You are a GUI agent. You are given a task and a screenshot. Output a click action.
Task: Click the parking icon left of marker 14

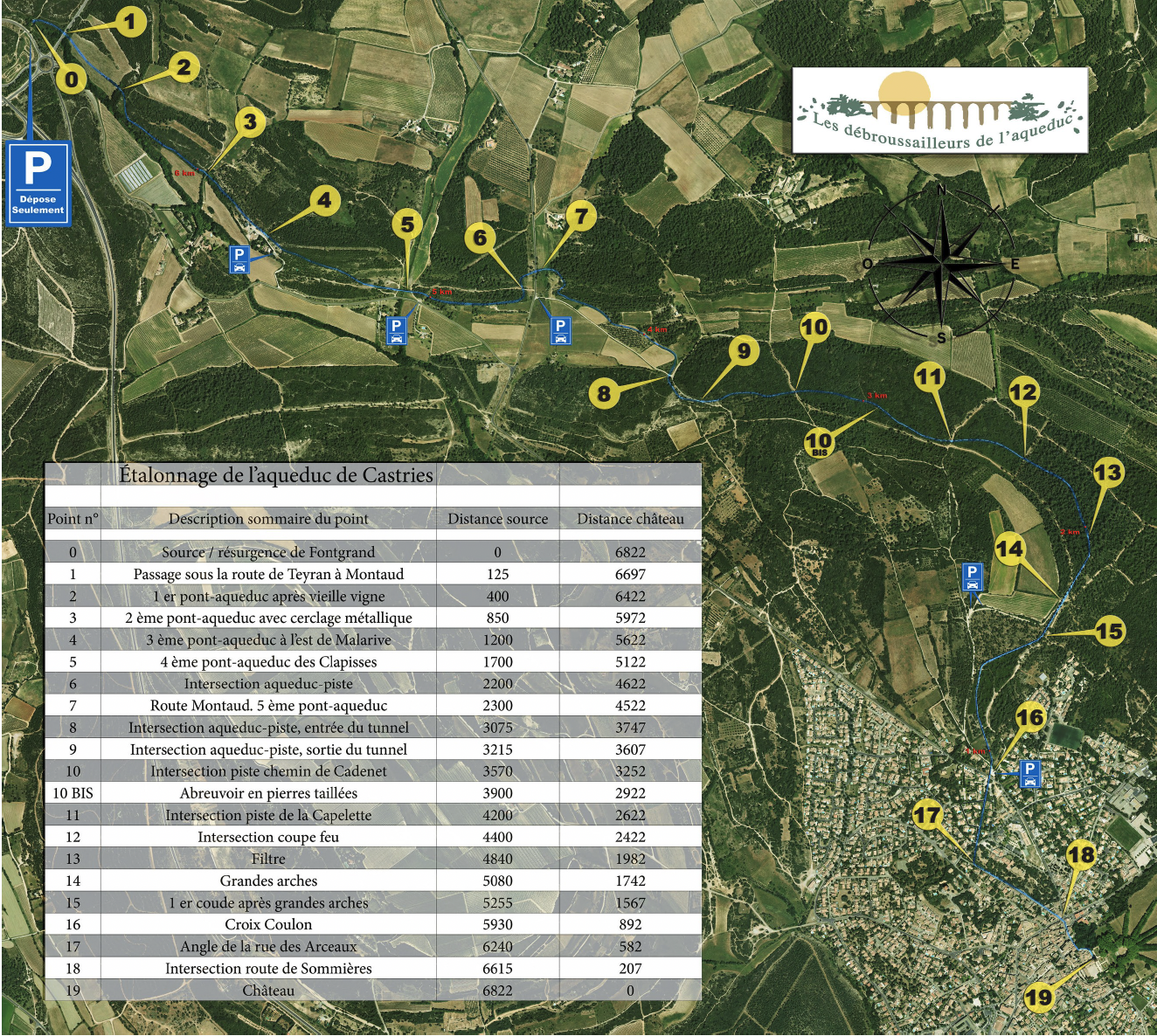[x=972, y=577]
